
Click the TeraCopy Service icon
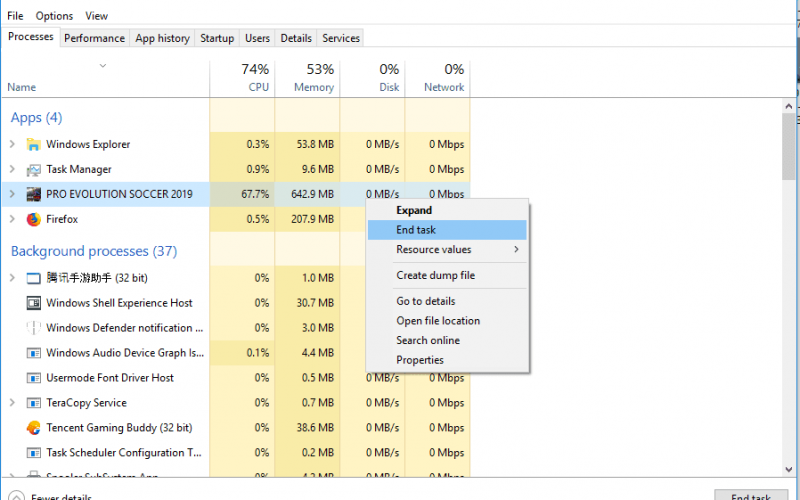point(33,403)
